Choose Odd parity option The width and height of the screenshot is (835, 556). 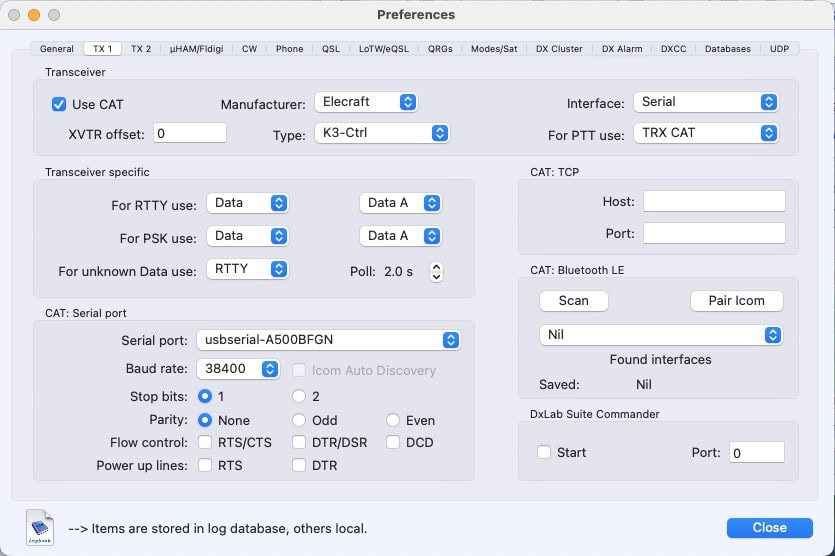pyautogui.click(x=299, y=421)
